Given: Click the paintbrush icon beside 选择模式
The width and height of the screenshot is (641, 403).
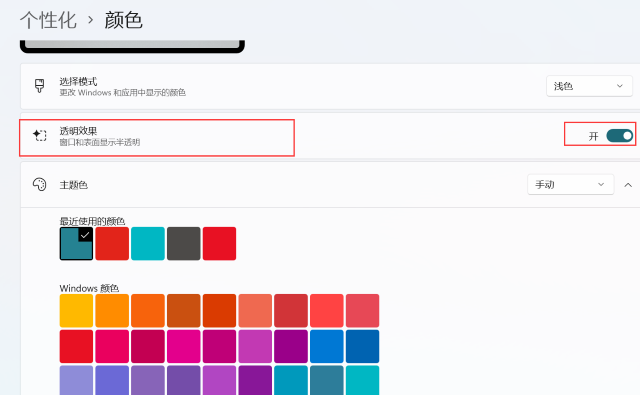Looking at the screenshot, I should (40, 86).
